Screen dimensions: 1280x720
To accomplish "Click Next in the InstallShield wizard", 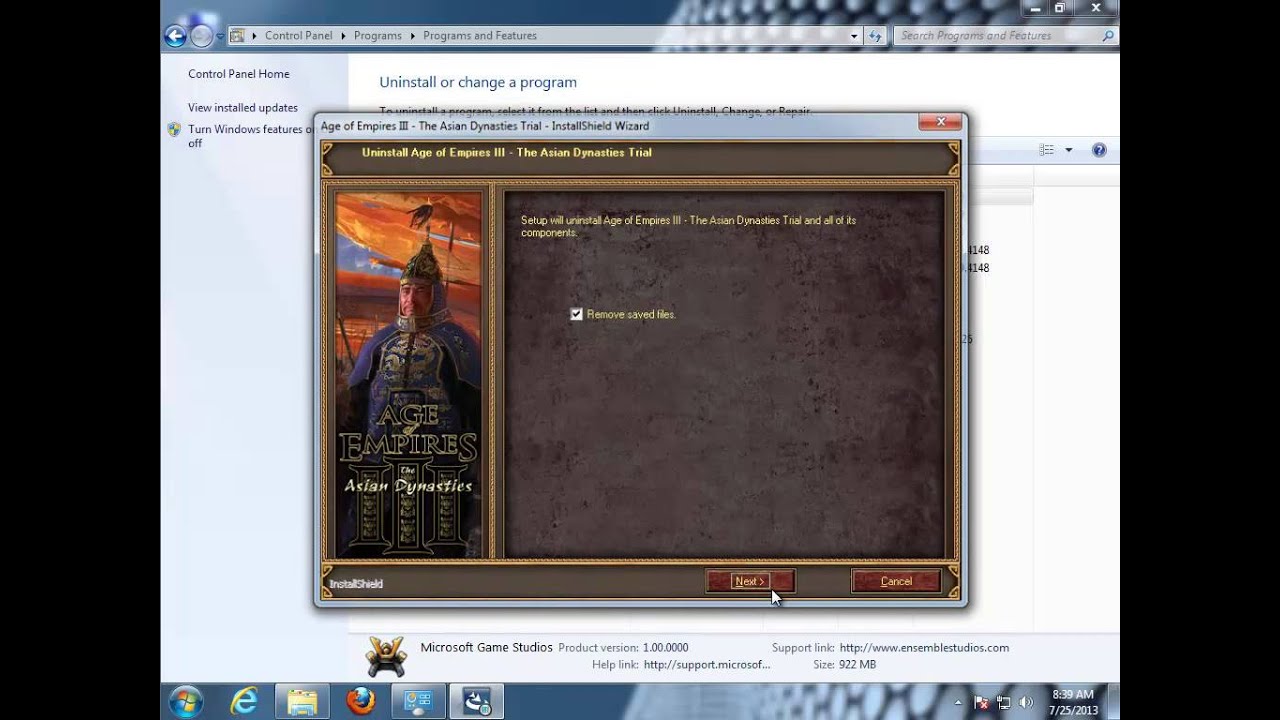I will click(x=750, y=581).
